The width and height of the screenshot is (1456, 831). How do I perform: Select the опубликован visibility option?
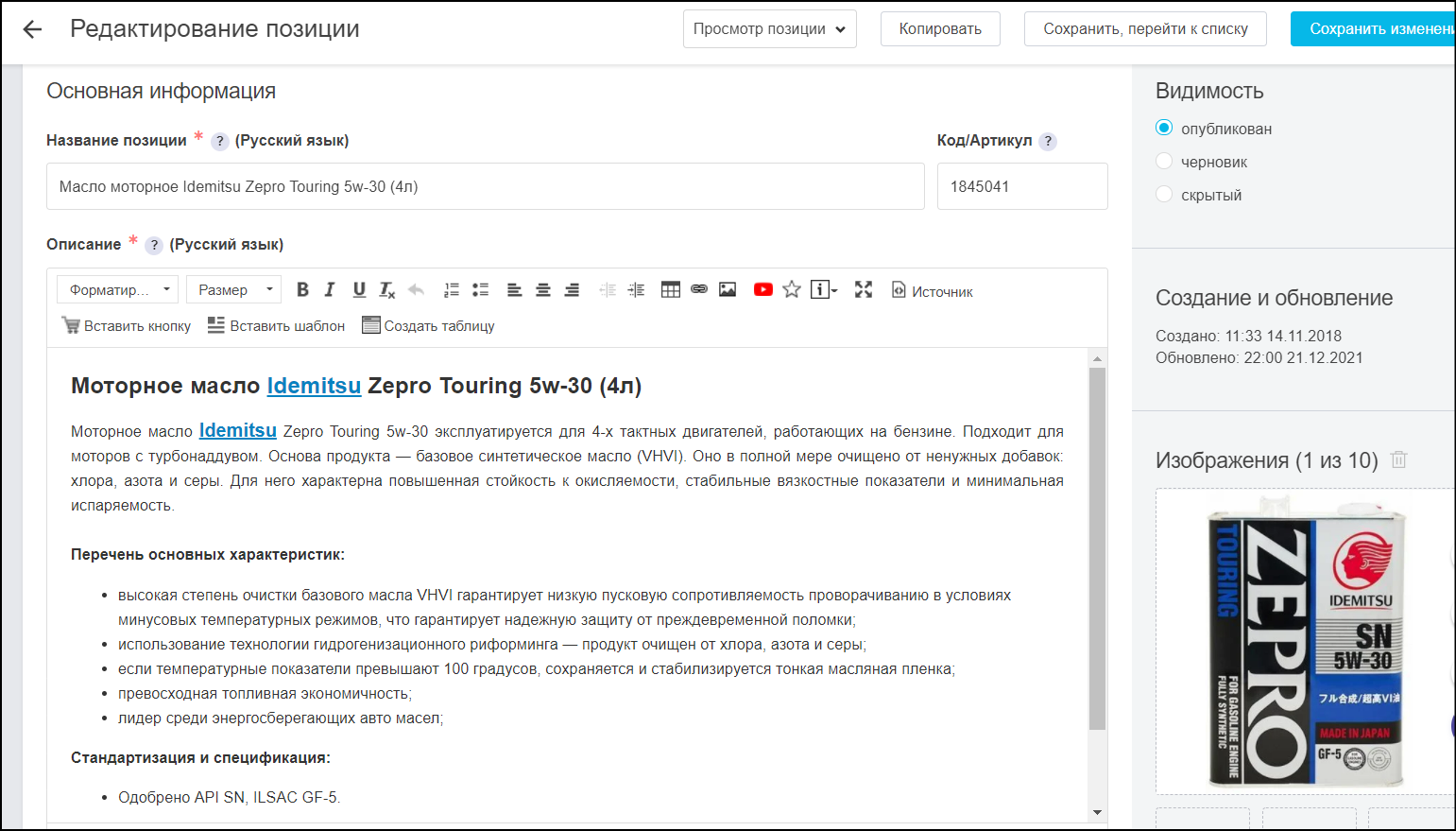[1164, 128]
